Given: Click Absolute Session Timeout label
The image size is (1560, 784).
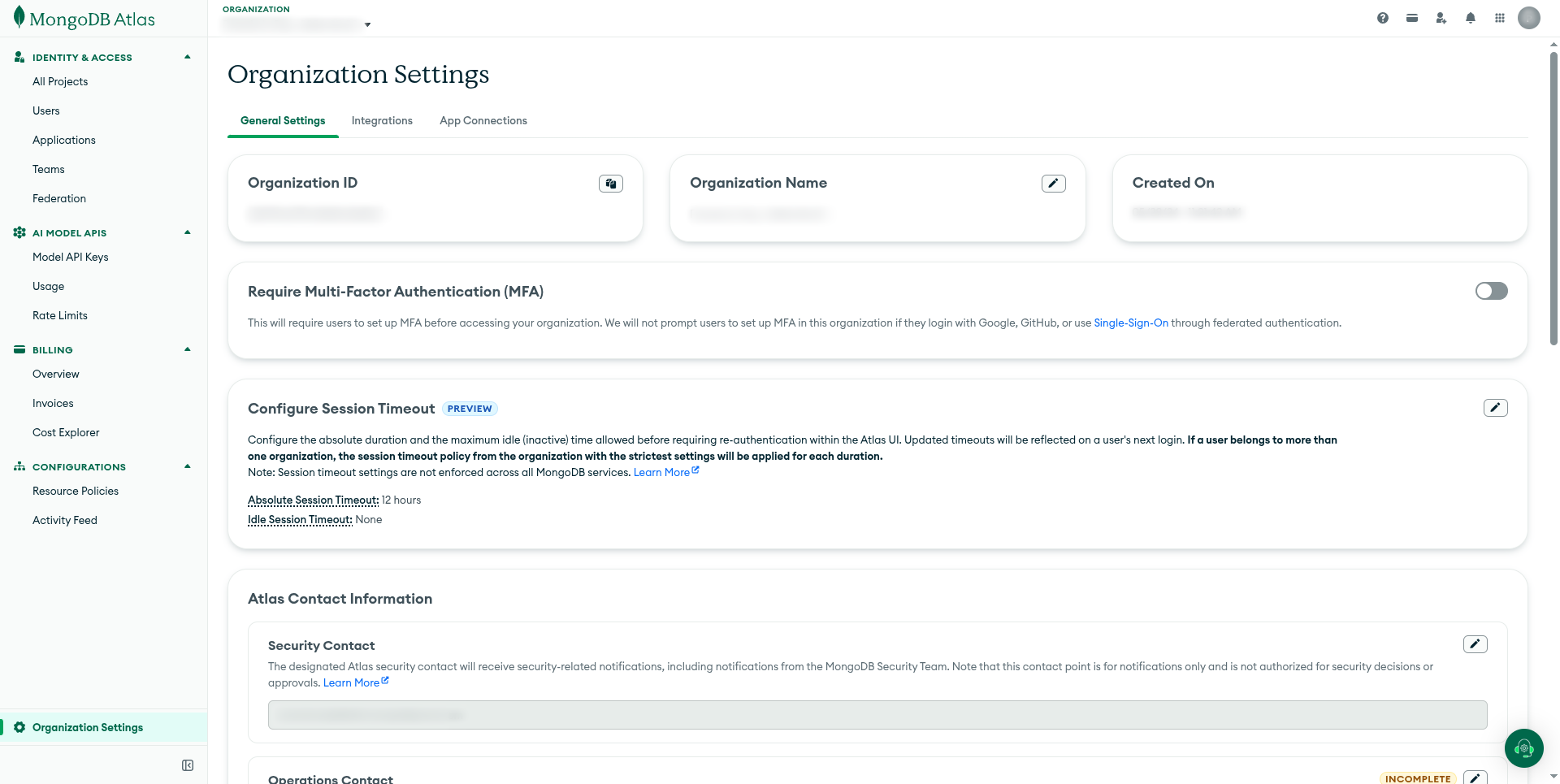Looking at the screenshot, I should 313,500.
